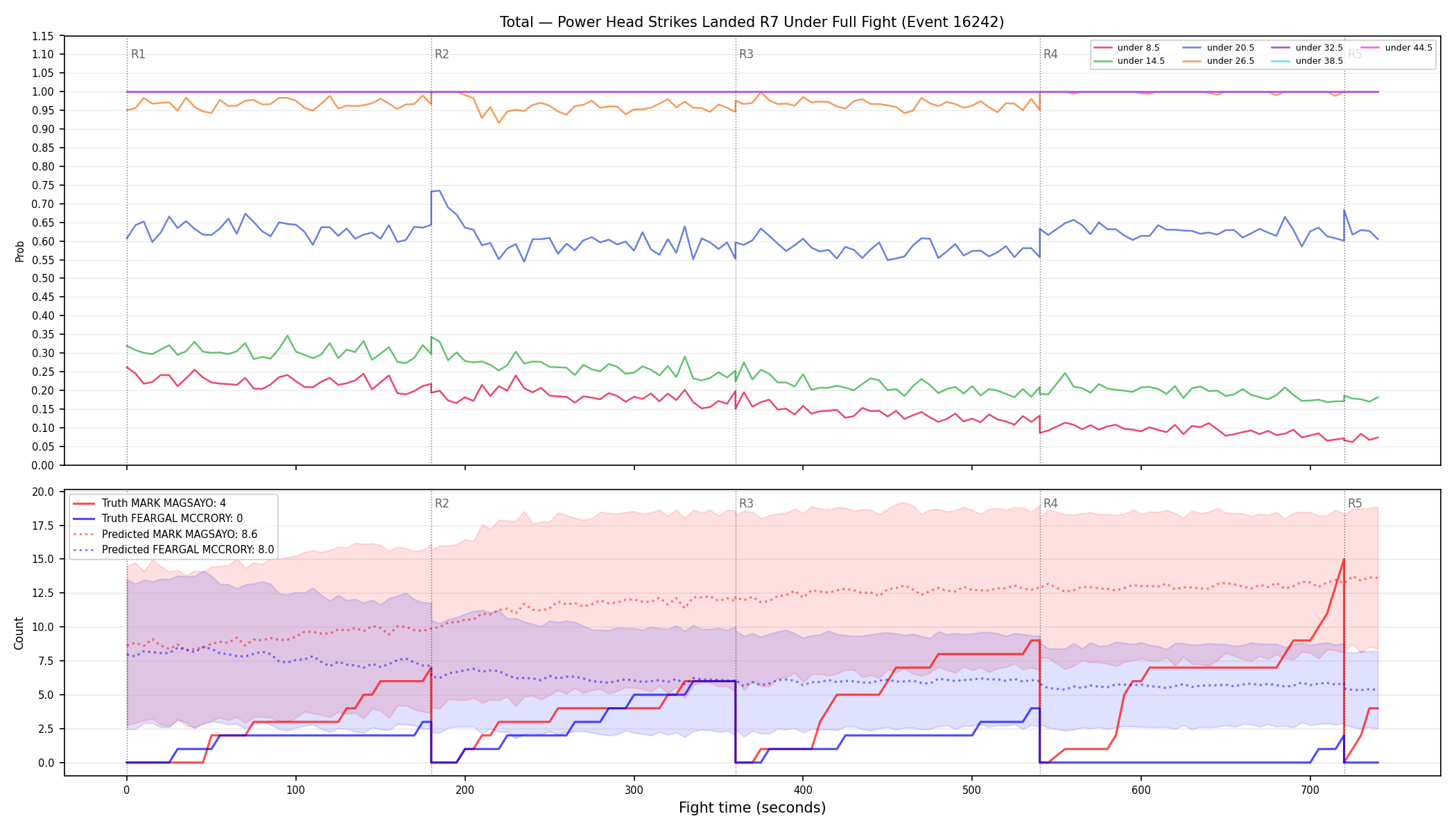Select the 'under 20.5' legend entry
Image resolution: width=1456 pixels, height=832 pixels.
coord(1219,48)
